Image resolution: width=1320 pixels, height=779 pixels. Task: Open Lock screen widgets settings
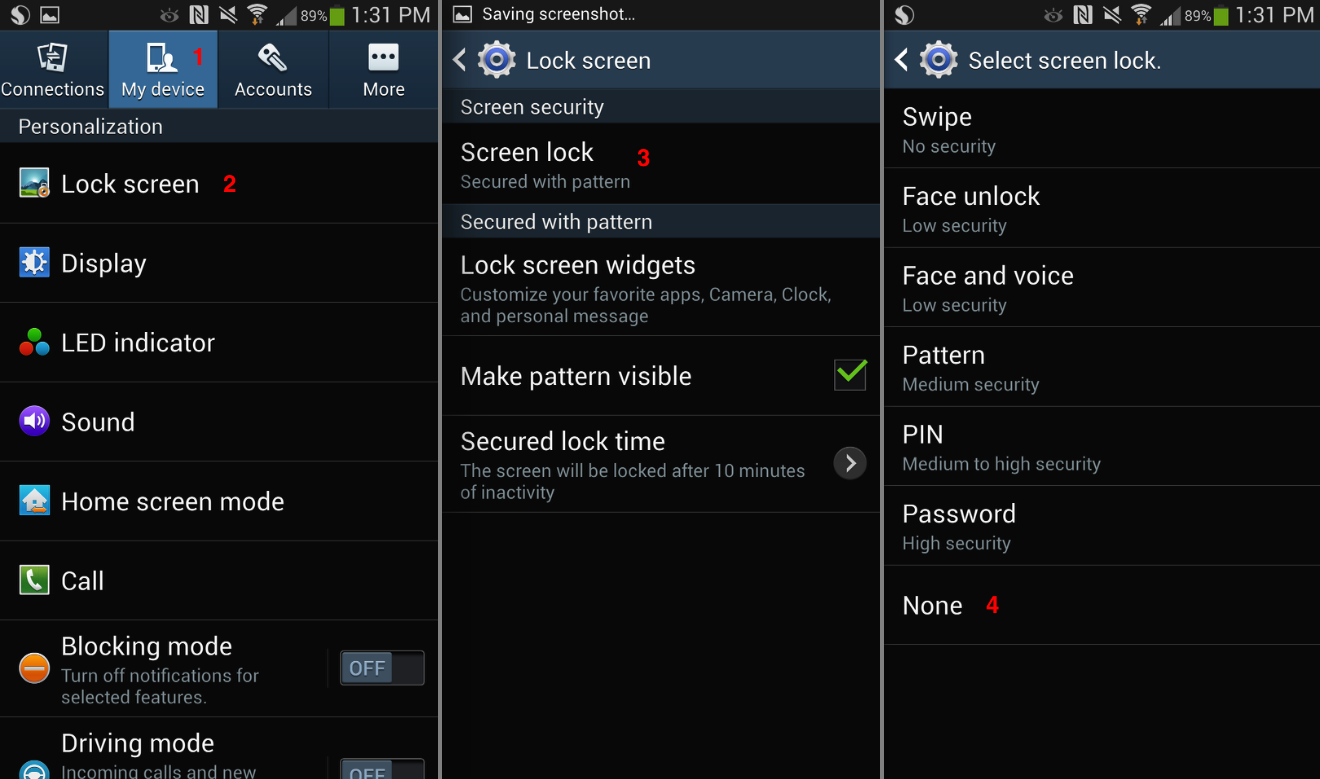(661, 287)
